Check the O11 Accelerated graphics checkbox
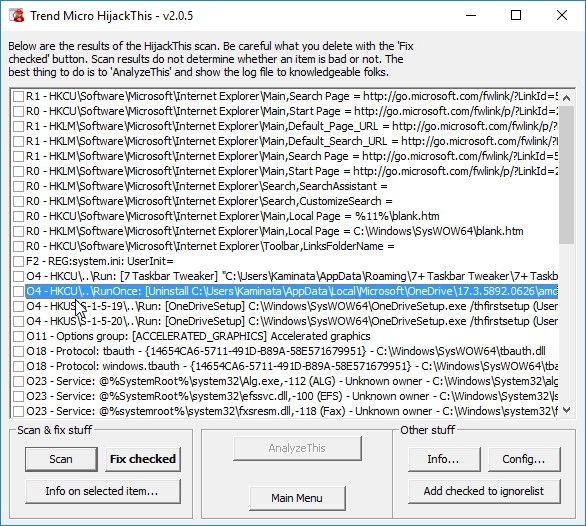This screenshot has width=586, height=526. tap(18, 336)
